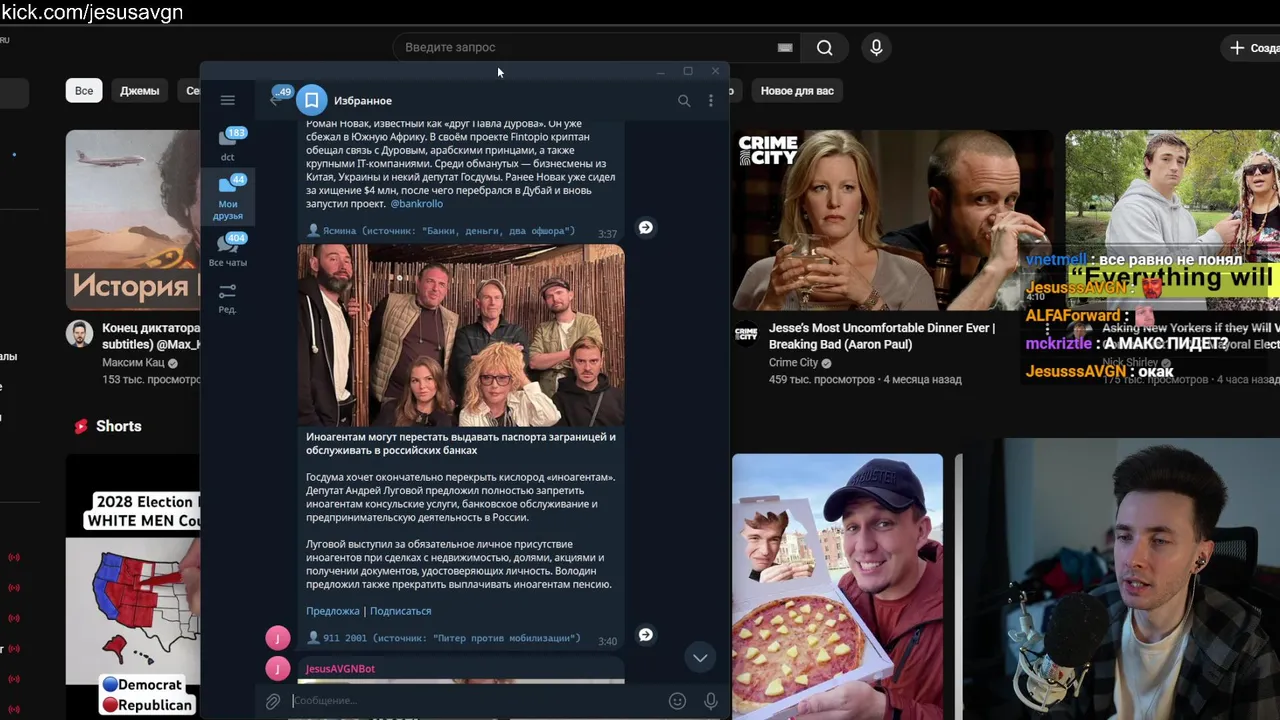
Task: Open chat options three-dot menu
Action: 711,101
